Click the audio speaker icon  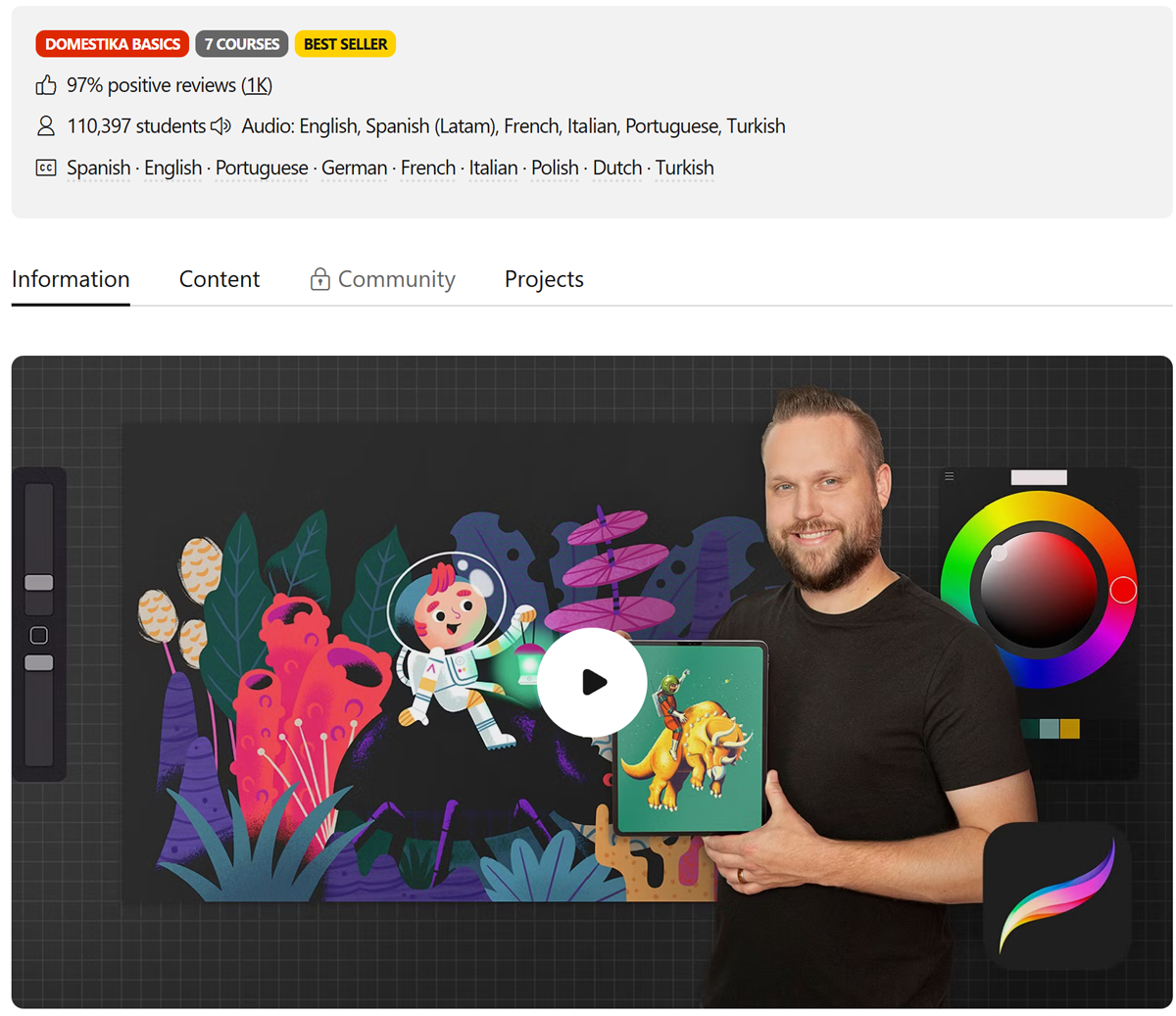[221, 126]
